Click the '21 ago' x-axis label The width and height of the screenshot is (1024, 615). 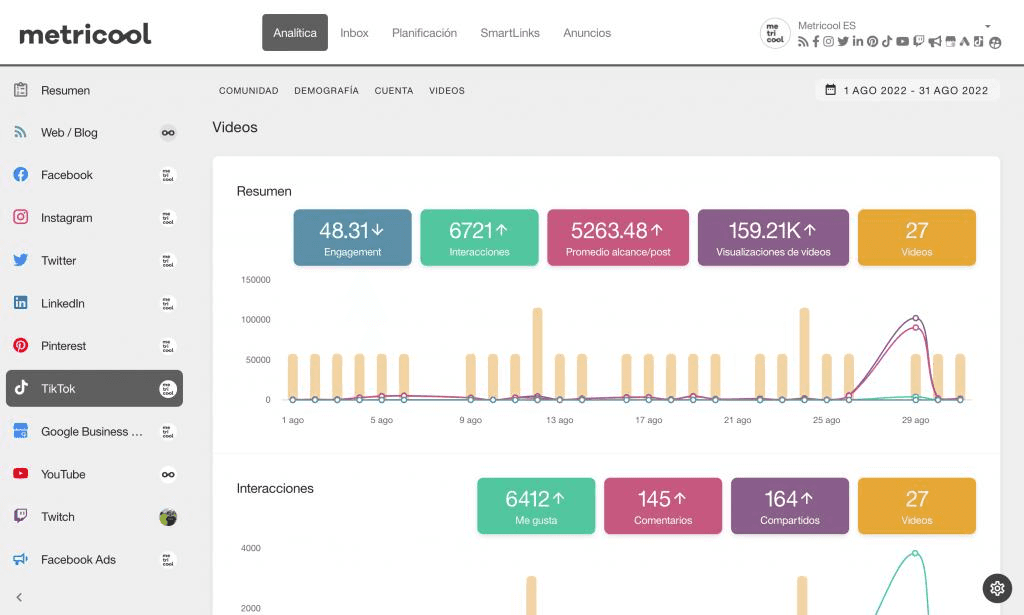[737, 420]
